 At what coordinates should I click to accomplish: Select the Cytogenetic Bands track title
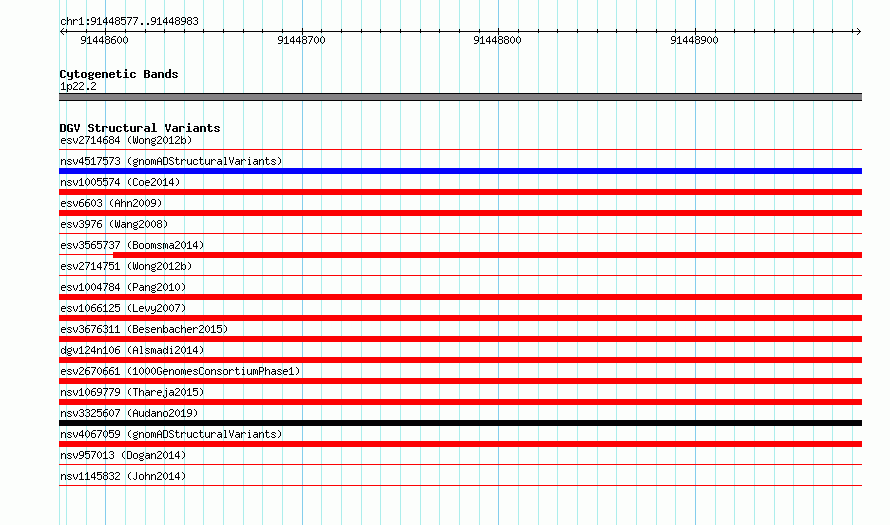[x=119, y=74]
